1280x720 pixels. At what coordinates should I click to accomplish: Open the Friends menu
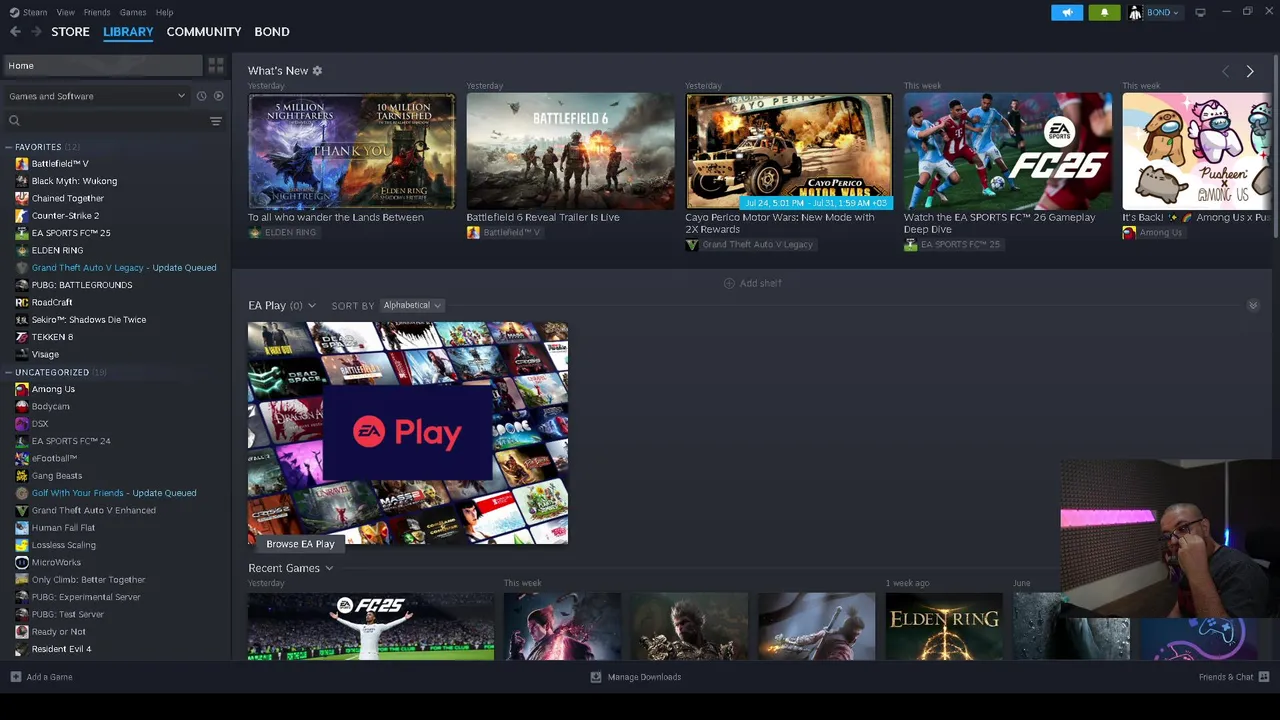tap(97, 12)
